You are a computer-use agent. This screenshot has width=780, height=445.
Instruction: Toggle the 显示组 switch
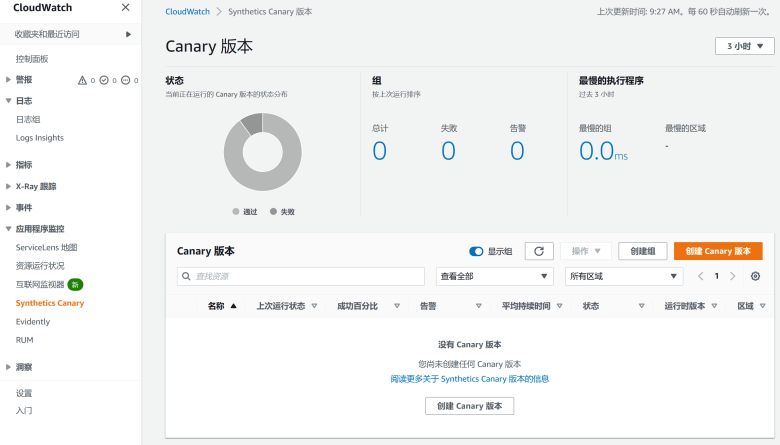[476, 252]
